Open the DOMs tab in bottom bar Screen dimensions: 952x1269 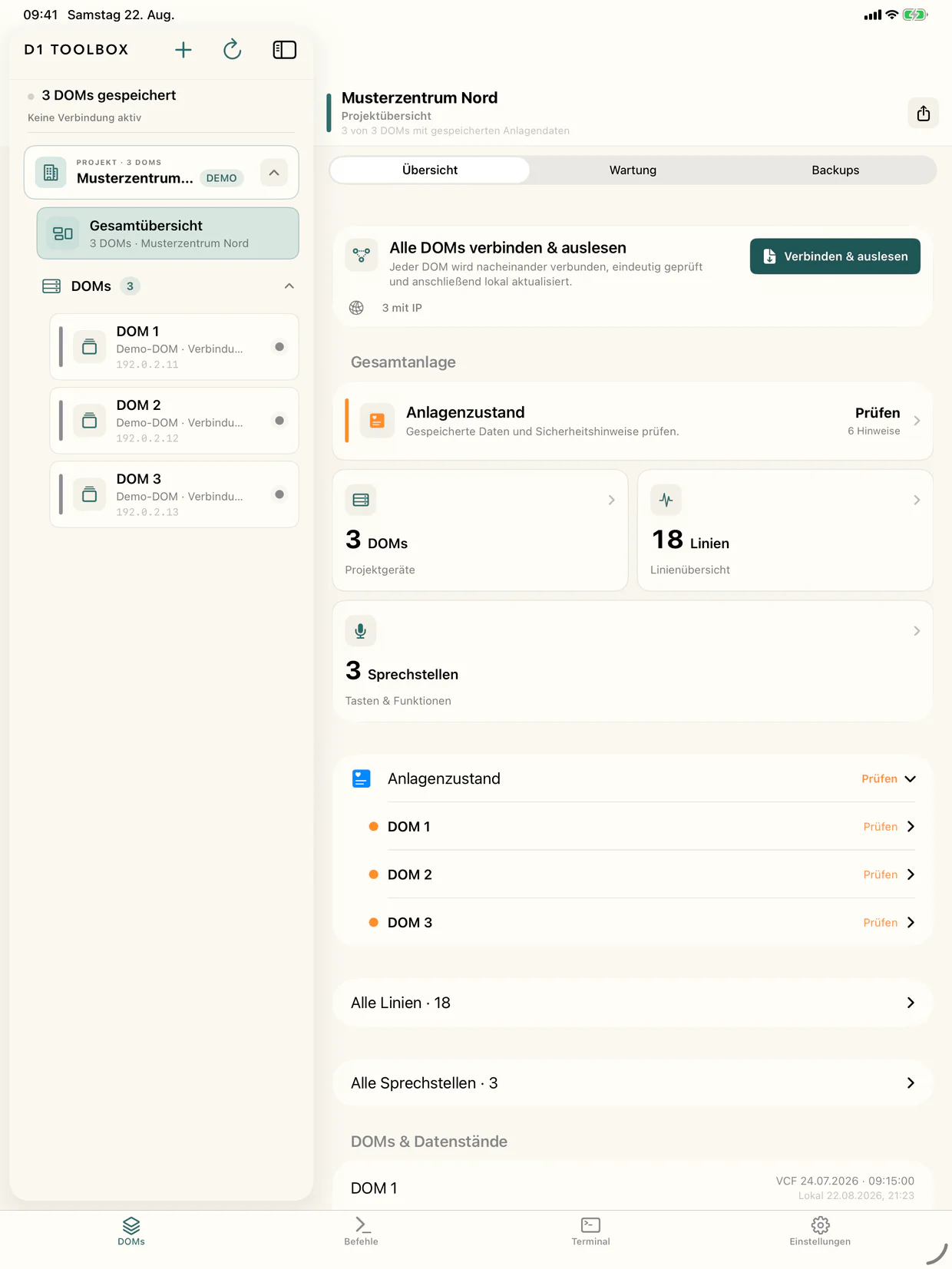tap(131, 1231)
